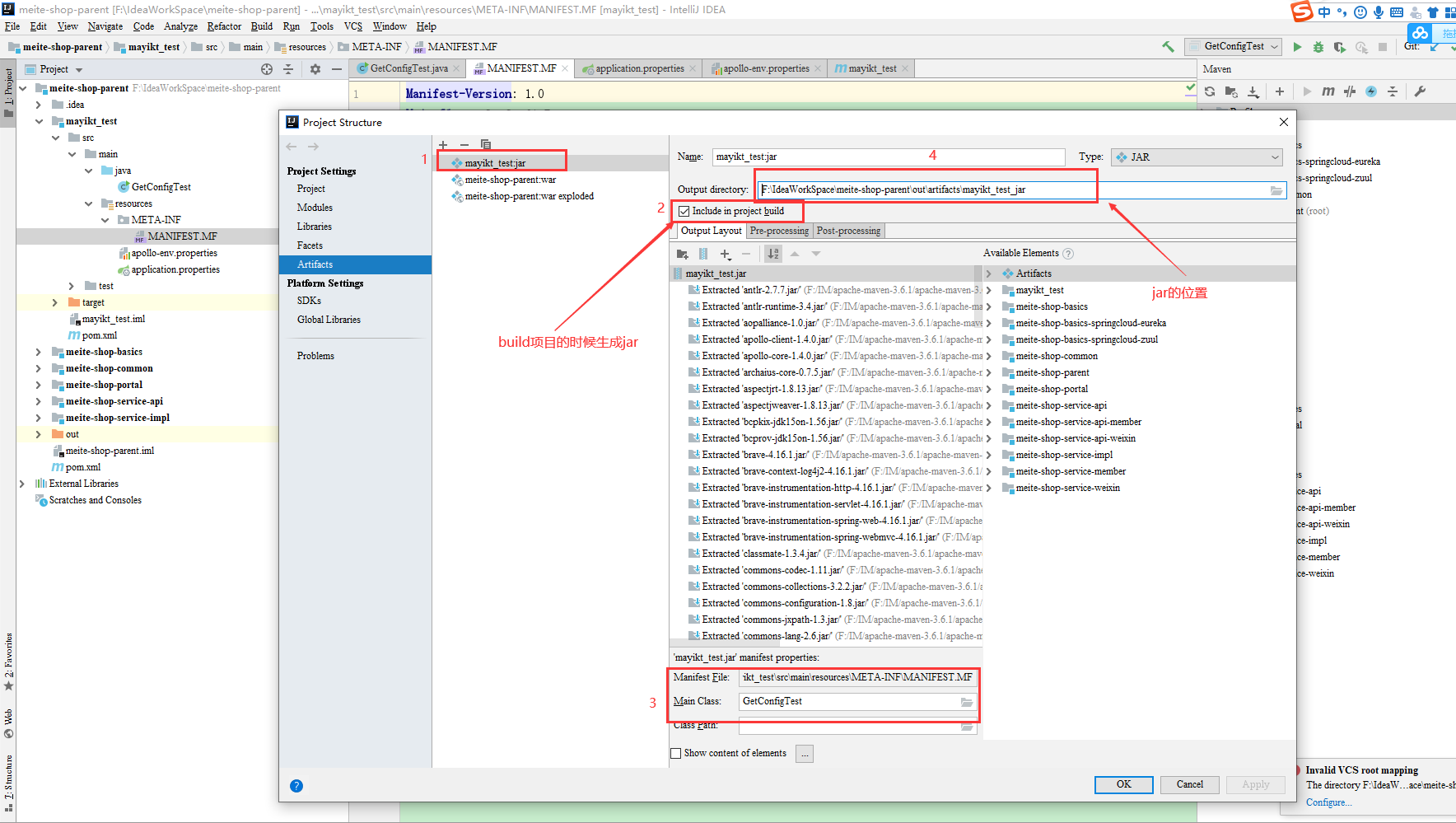
Task: Open the Global Libraries settings page
Action: tap(329, 320)
